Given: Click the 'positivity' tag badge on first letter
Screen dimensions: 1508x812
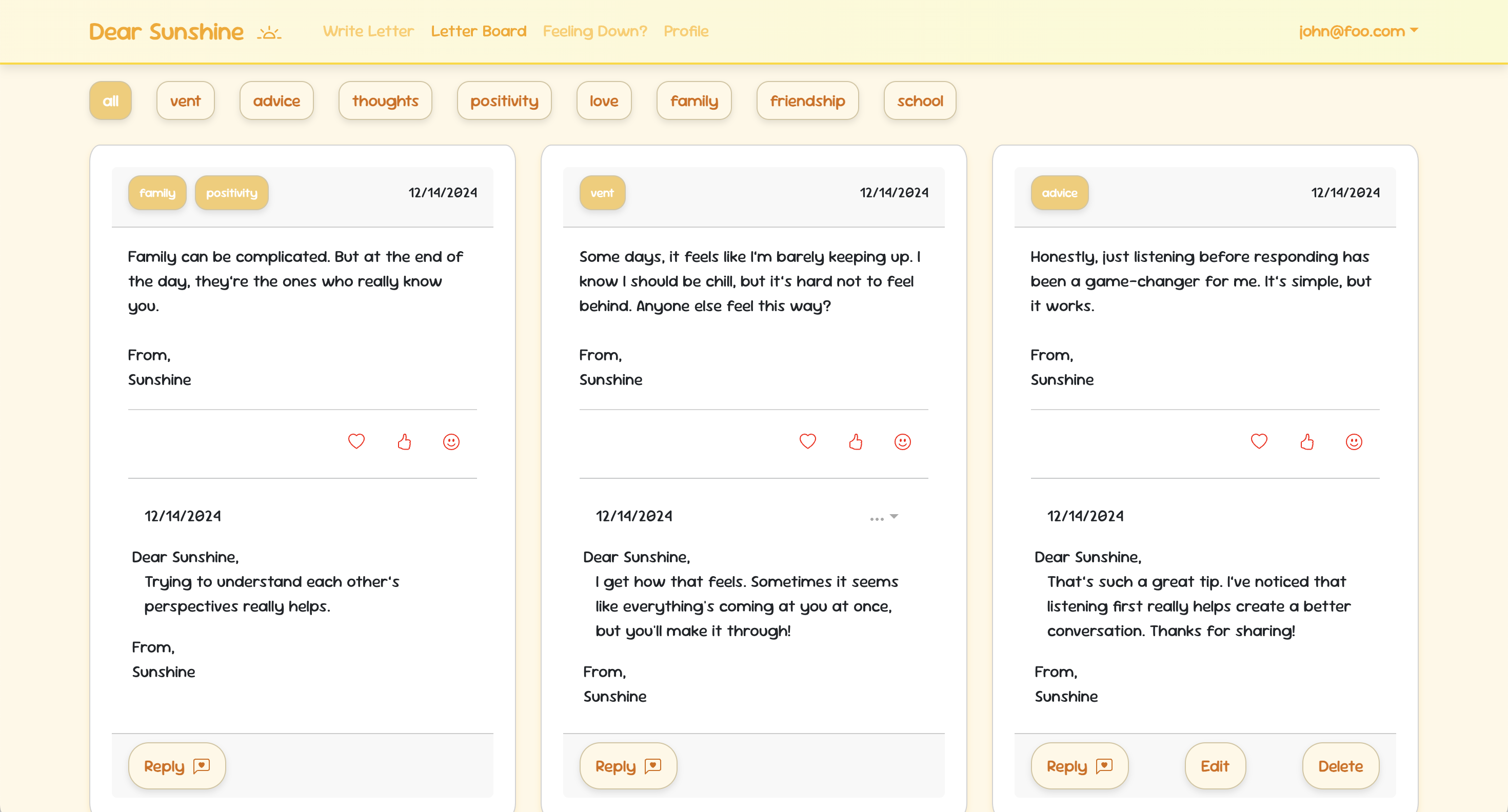Looking at the screenshot, I should [x=232, y=192].
